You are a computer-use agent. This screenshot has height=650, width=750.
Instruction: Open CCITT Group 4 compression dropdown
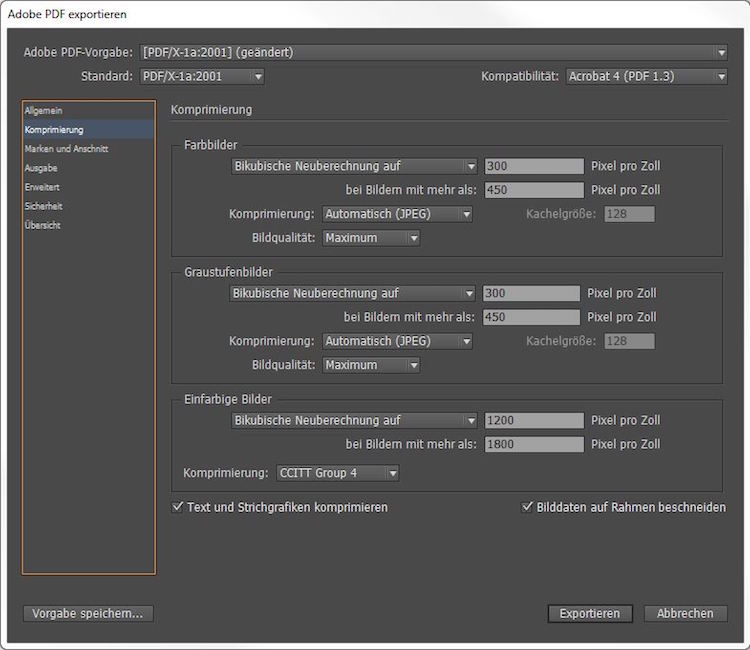(x=338, y=473)
